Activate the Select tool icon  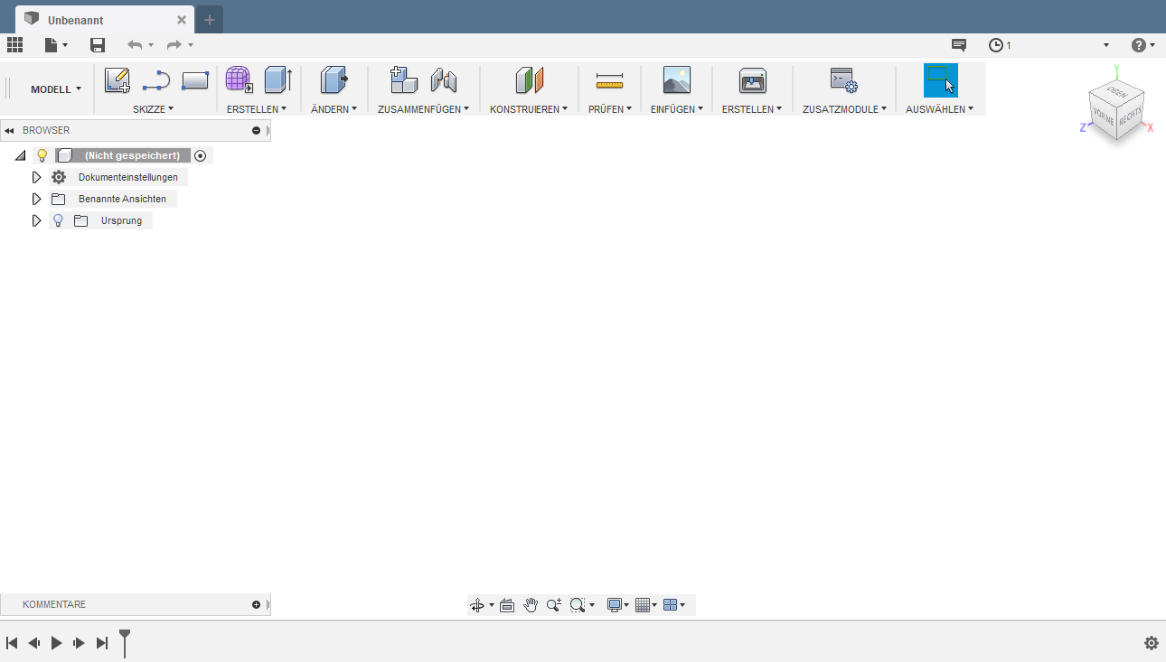pyautogui.click(x=941, y=80)
